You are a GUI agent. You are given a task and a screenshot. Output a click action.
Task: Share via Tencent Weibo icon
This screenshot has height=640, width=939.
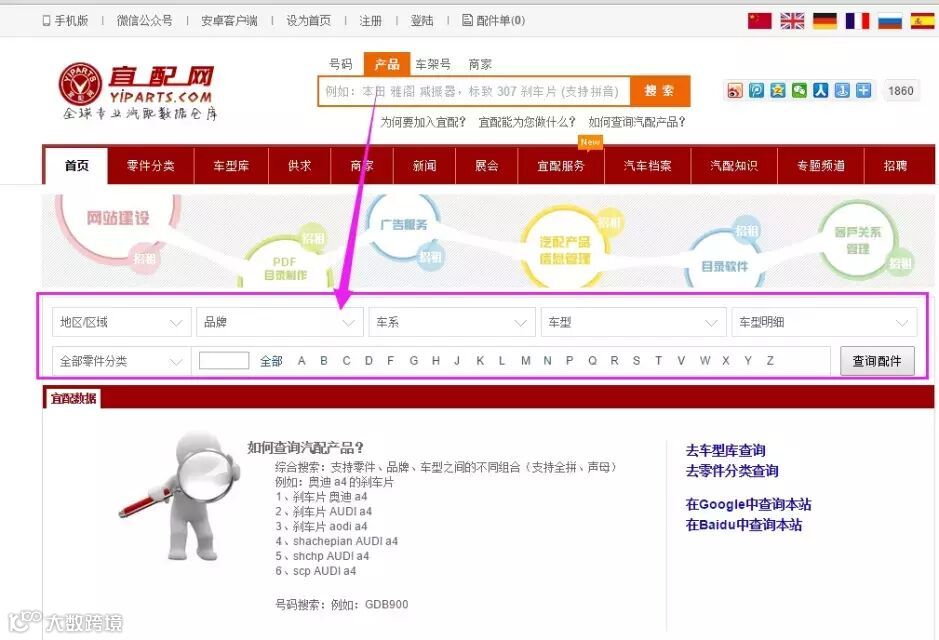pyautogui.click(x=756, y=90)
